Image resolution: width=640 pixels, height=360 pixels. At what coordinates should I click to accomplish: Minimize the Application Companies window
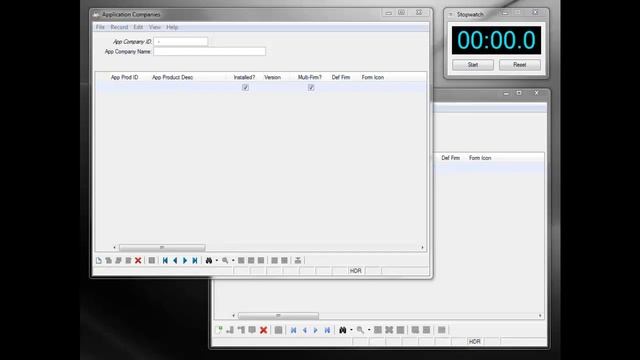click(x=388, y=13)
